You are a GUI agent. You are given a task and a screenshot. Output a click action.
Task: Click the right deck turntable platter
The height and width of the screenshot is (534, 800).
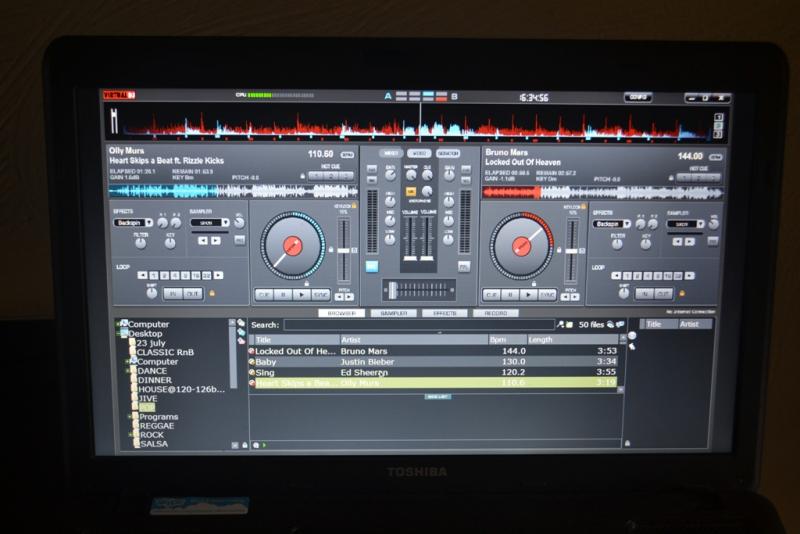(x=521, y=246)
